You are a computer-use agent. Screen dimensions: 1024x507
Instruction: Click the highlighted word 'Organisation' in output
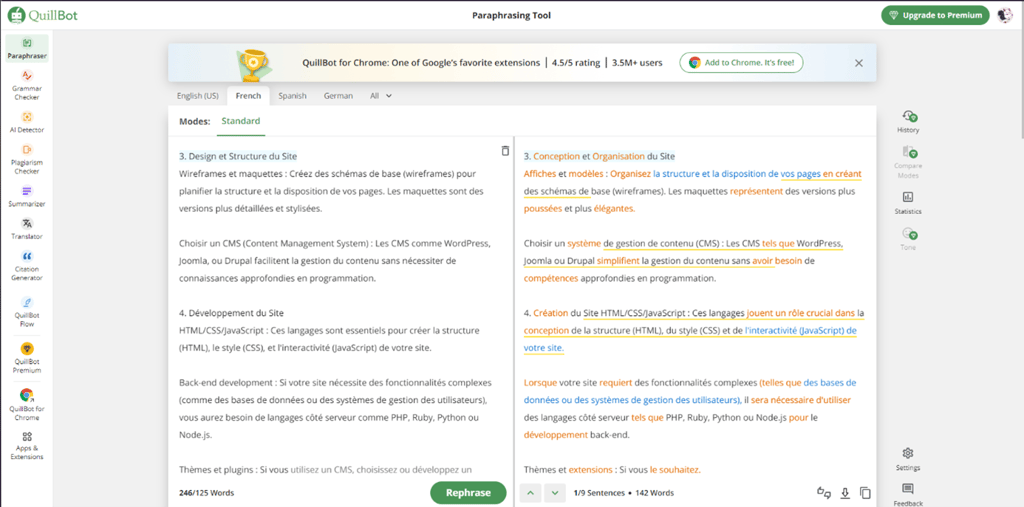[x=618, y=156]
